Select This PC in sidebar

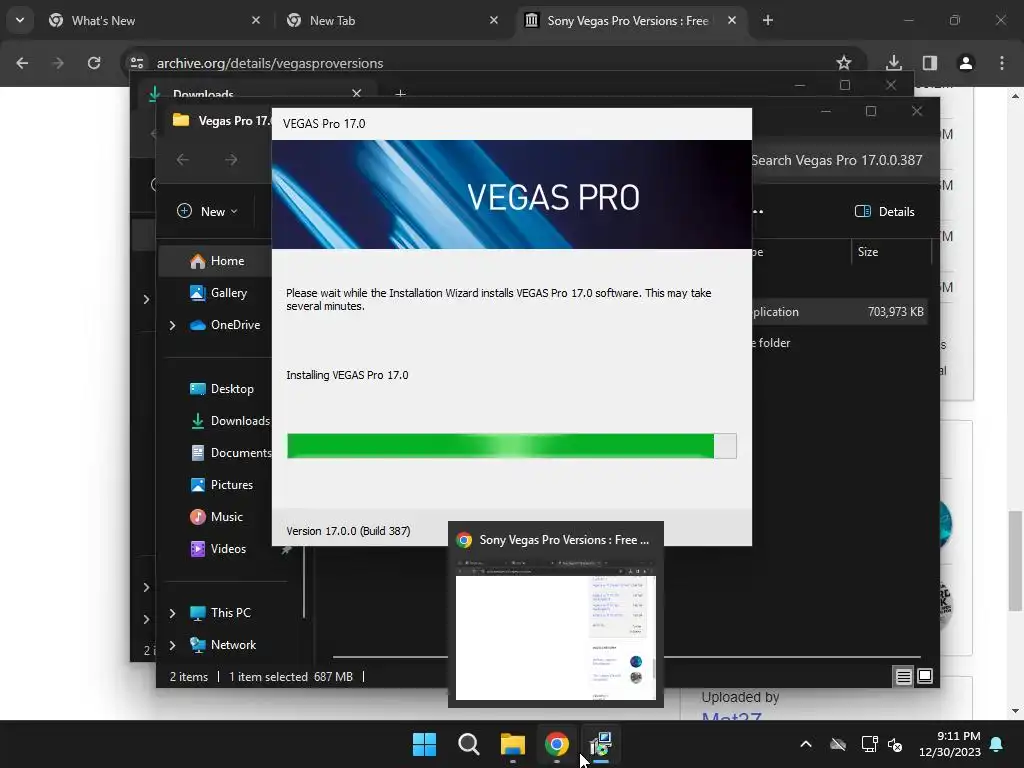(x=220, y=613)
